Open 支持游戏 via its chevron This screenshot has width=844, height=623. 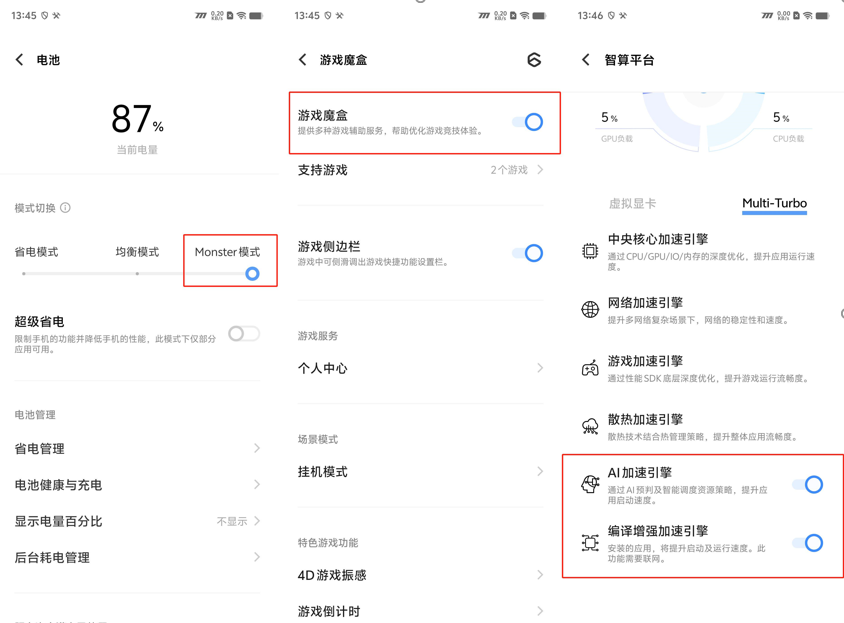tap(540, 170)
